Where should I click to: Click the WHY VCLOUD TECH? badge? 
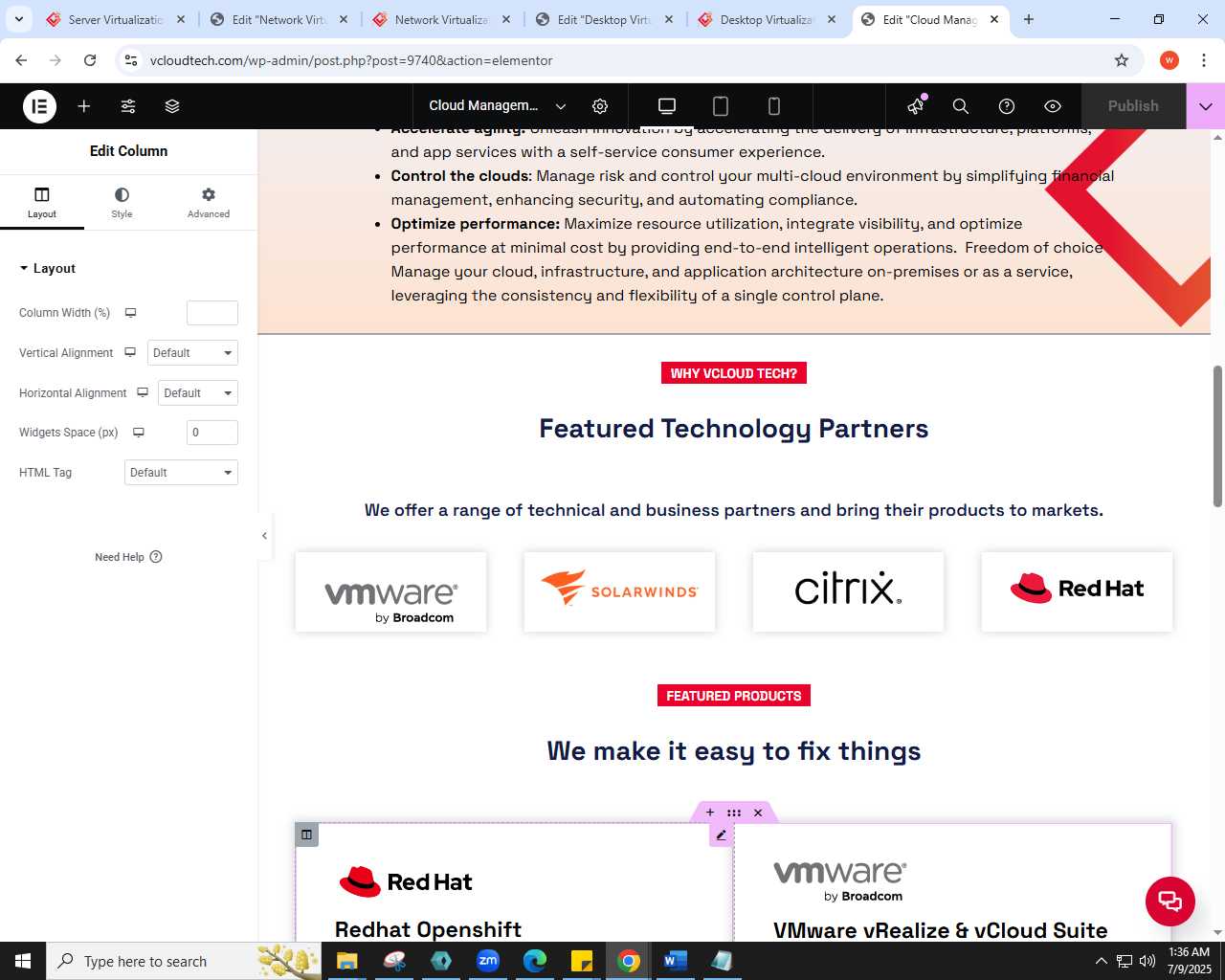tap(734, 373)
